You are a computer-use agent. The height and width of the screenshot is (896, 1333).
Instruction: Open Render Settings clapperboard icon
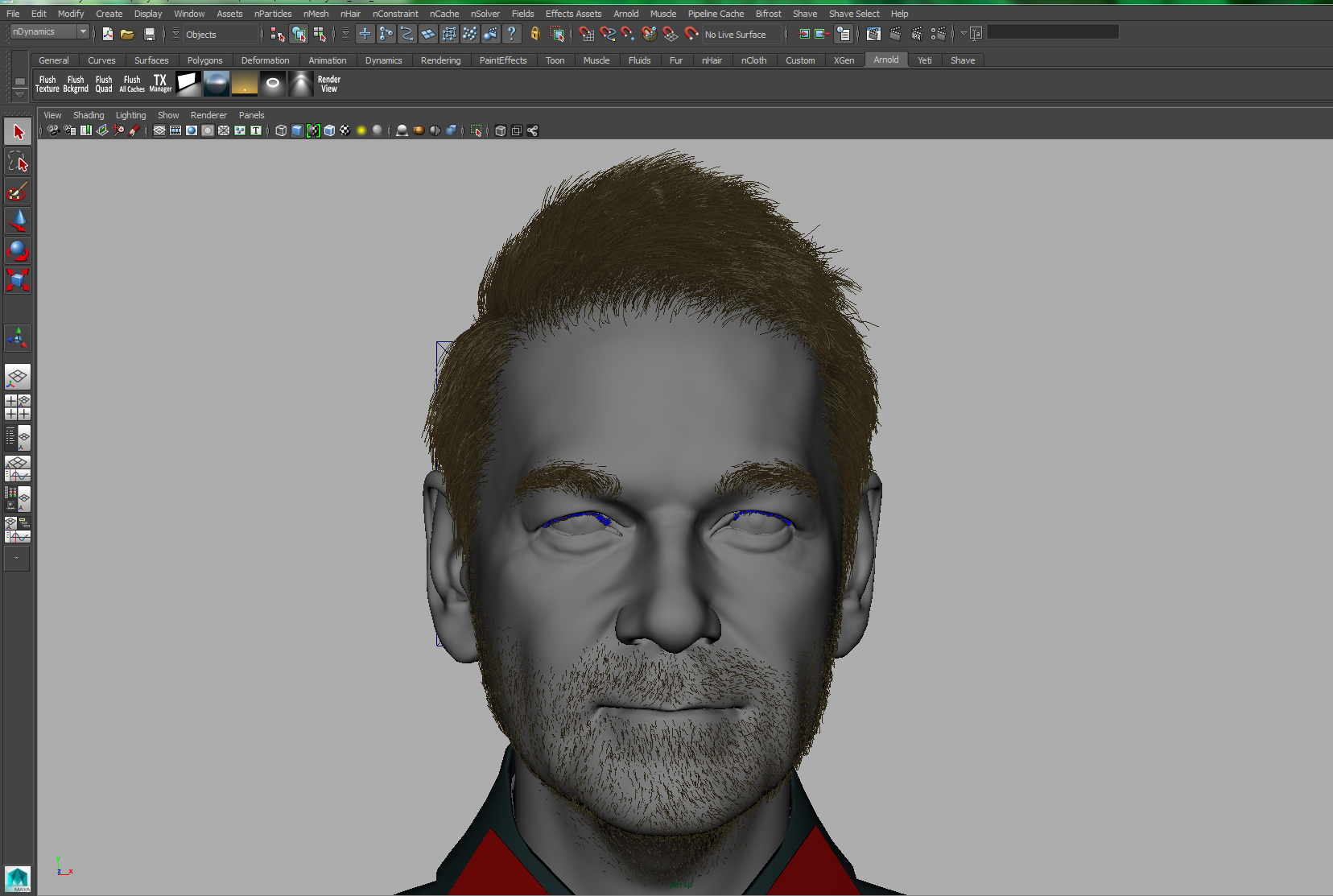(x=938, y=34)
